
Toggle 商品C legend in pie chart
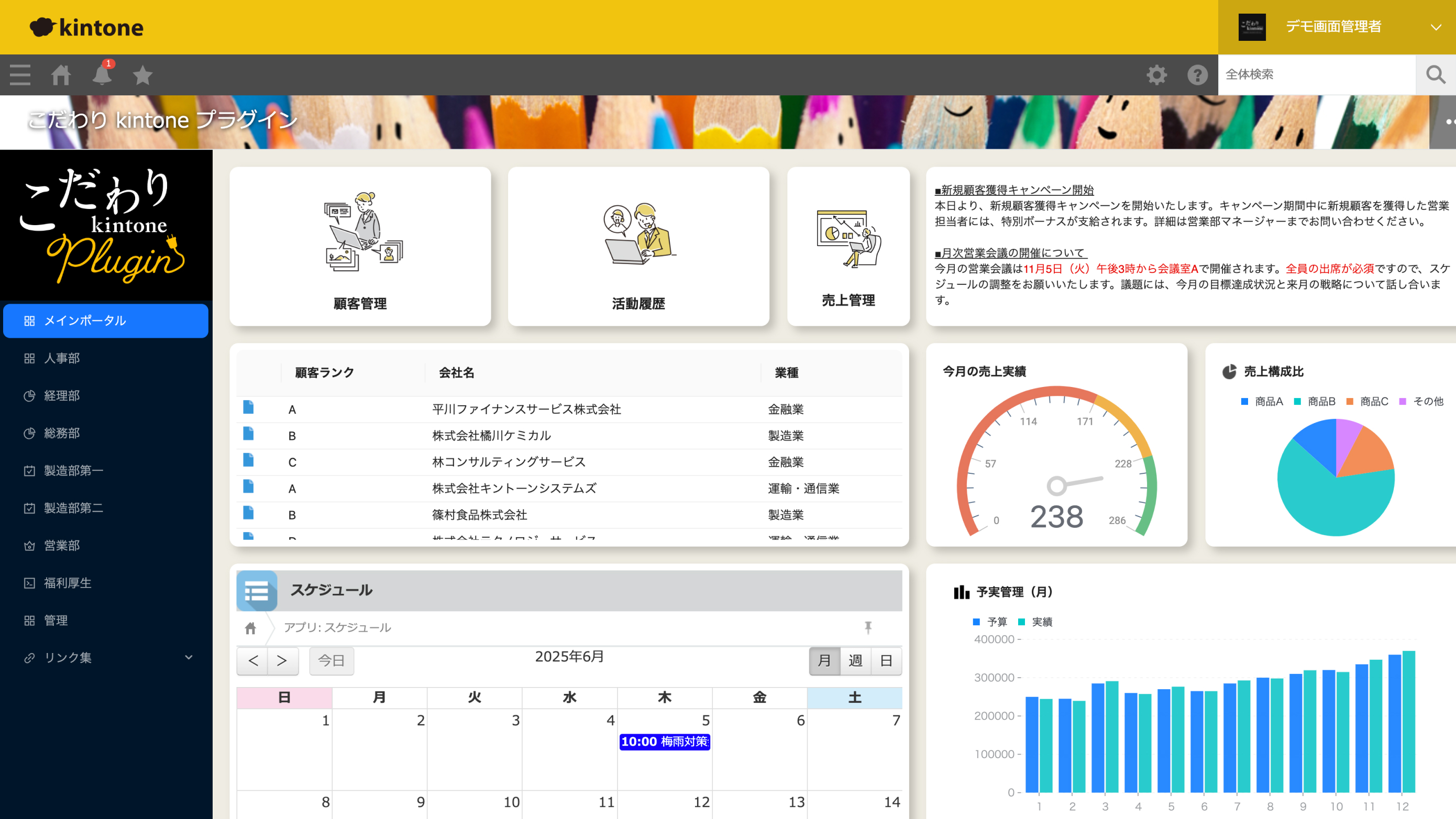coord(1367,401)
